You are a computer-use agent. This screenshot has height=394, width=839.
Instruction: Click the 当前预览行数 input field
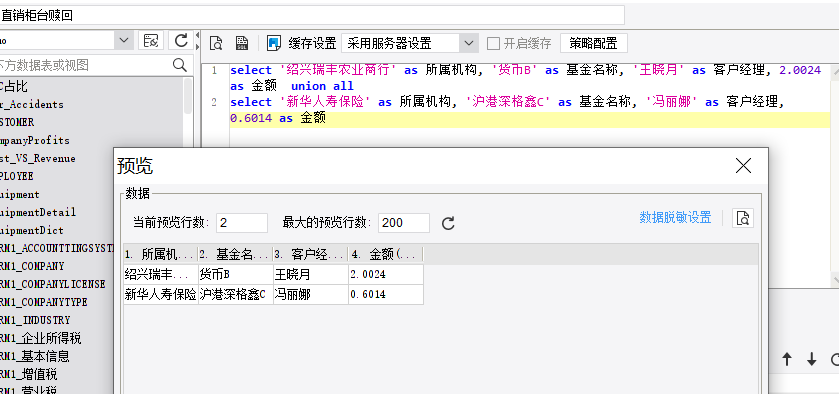[x=242, y=223]
